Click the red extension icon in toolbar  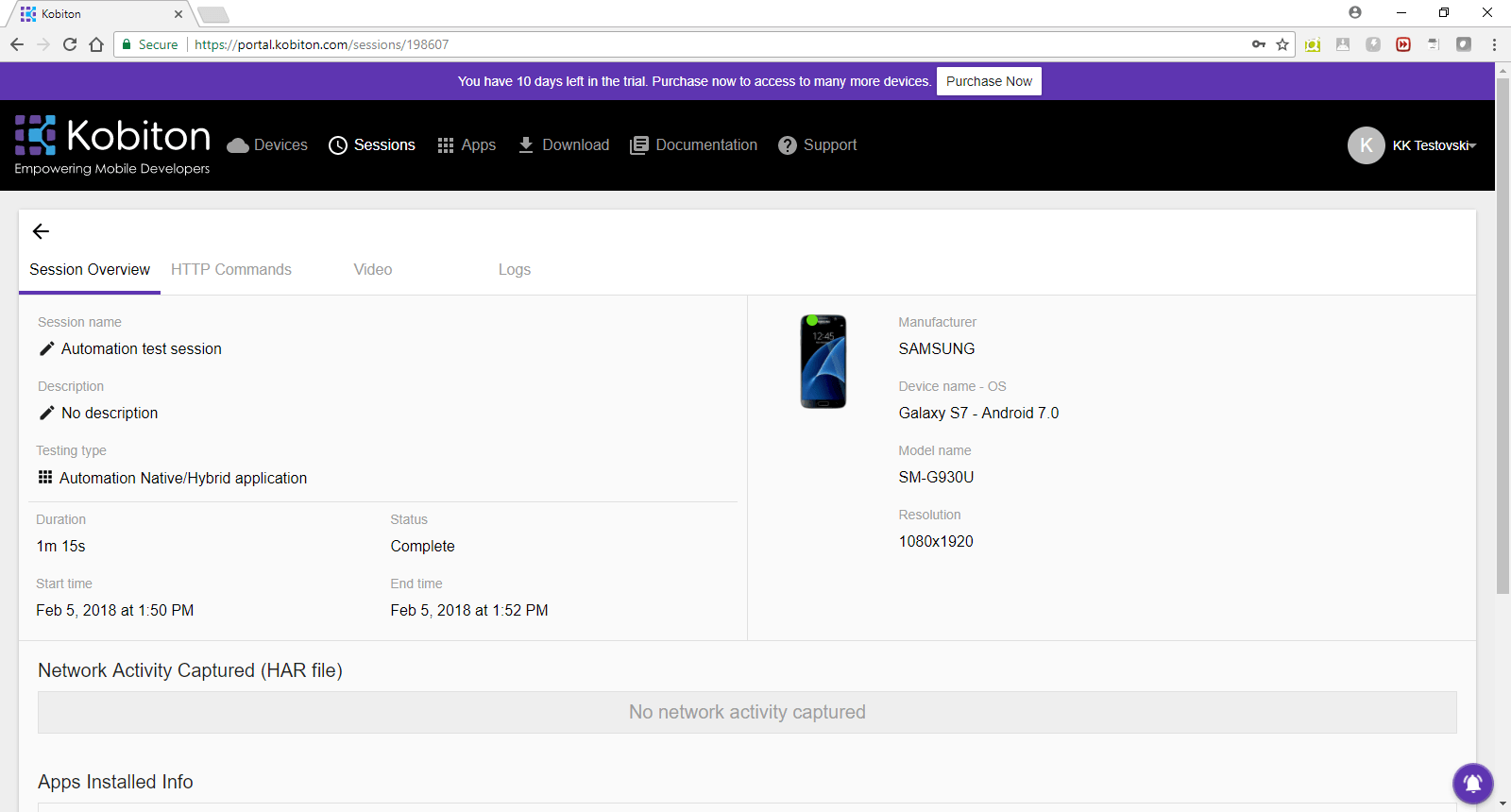tap(1403, 44)
